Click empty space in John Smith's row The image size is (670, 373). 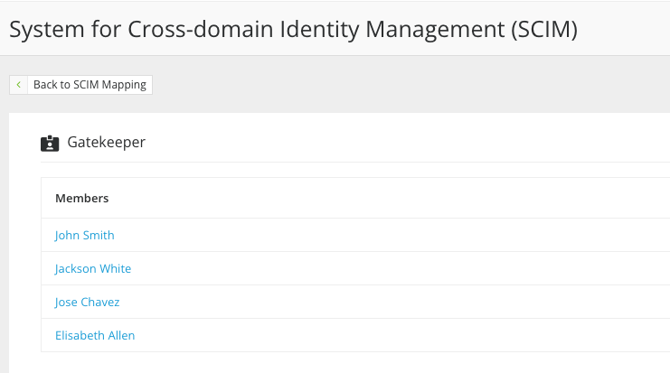385,235
